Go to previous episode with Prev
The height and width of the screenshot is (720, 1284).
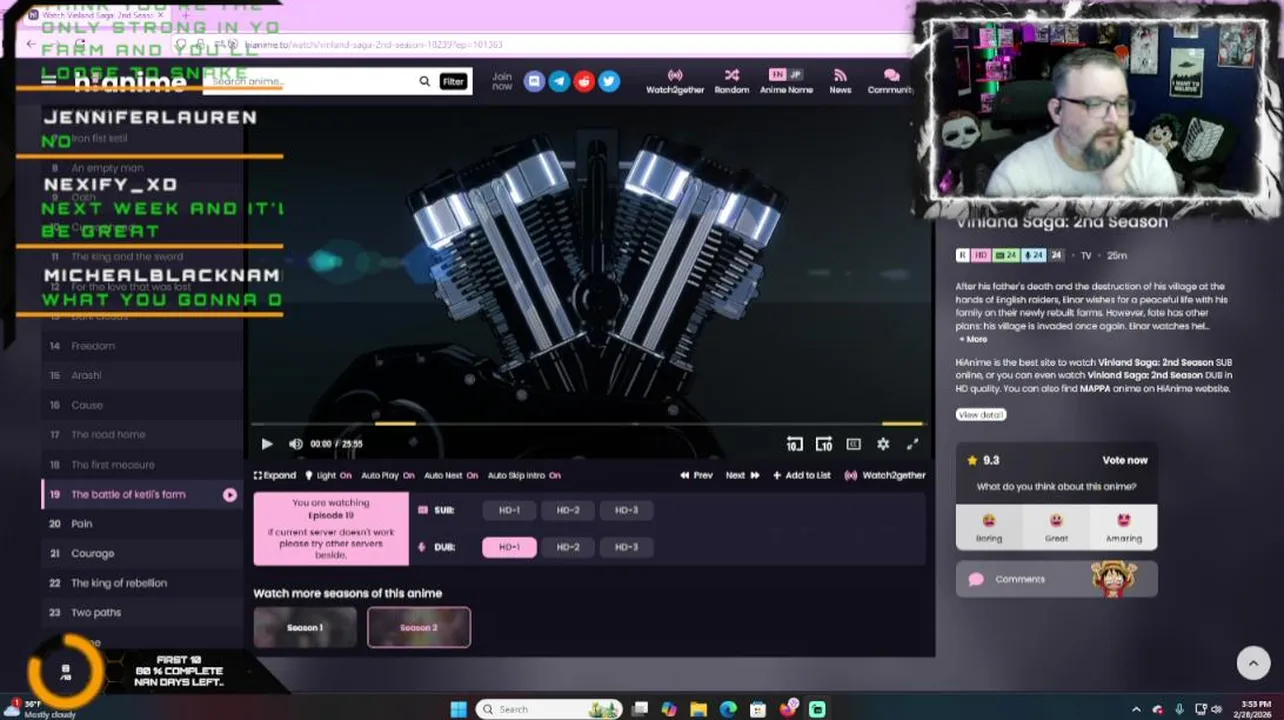696,475
